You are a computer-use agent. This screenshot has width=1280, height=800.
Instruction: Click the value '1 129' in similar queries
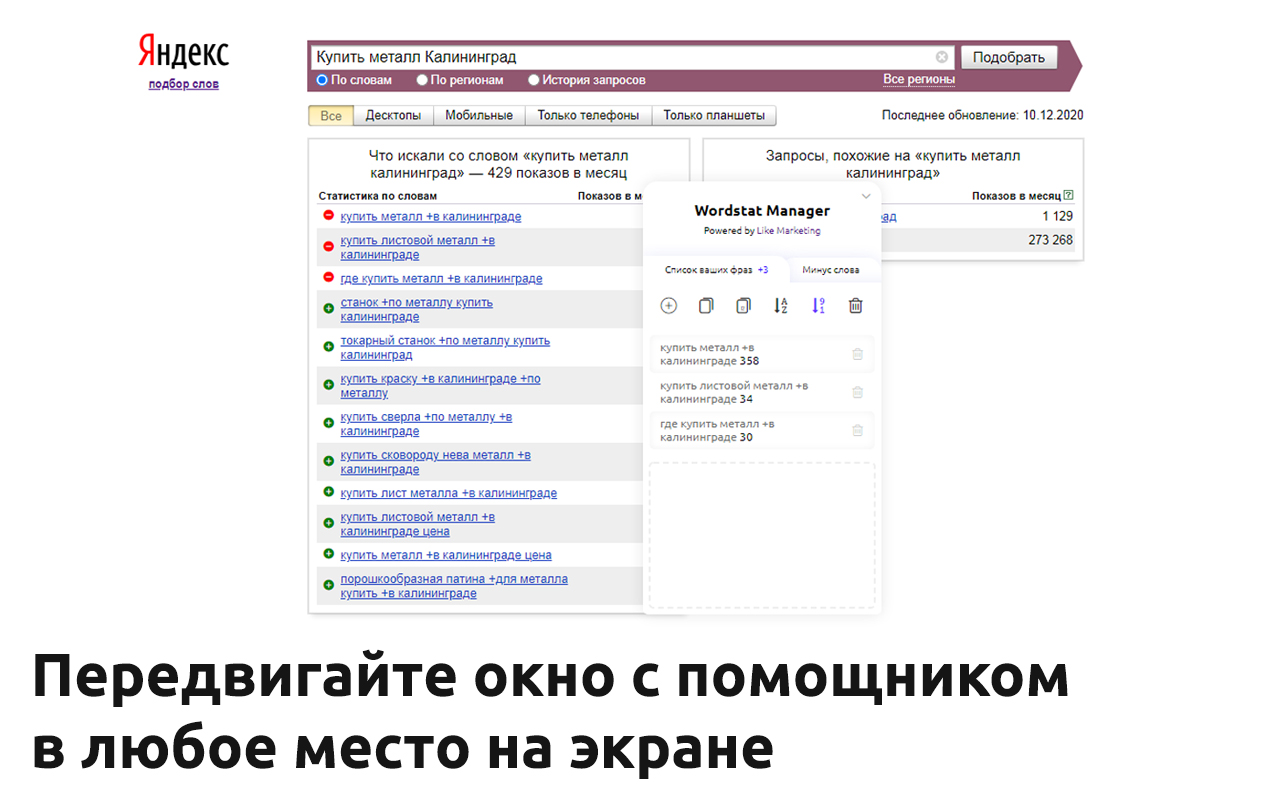tap(1057, 217)
